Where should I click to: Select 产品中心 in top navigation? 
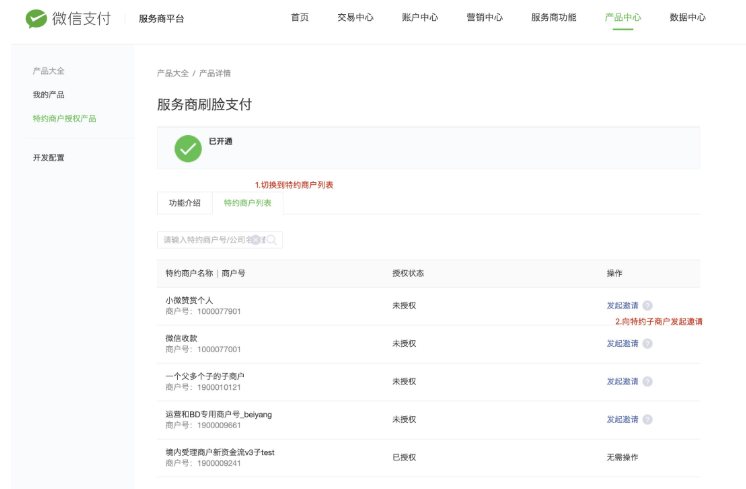tap(623, 18)
